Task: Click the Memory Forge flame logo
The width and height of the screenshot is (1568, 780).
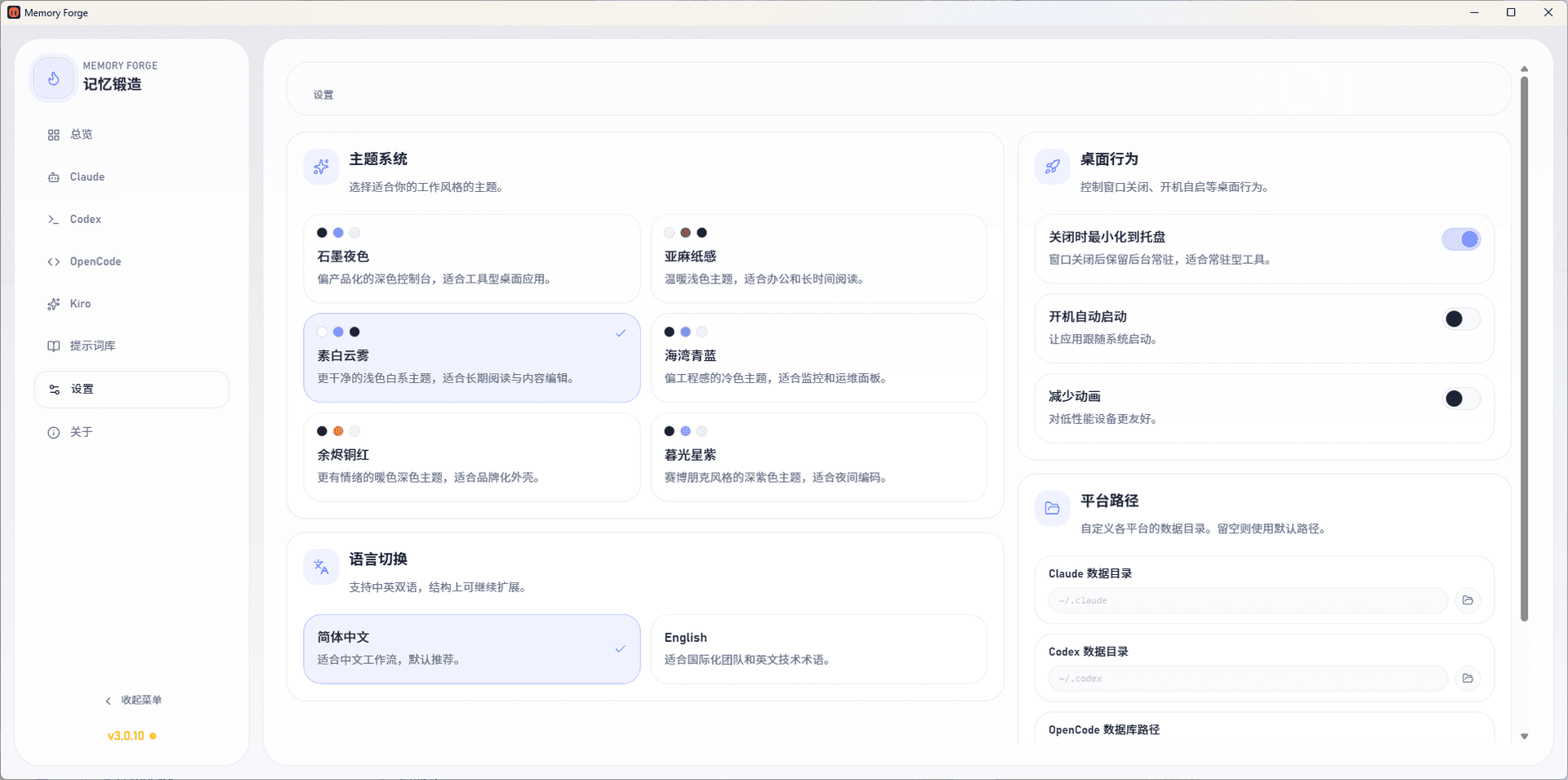Action: (x=53, y=78)
